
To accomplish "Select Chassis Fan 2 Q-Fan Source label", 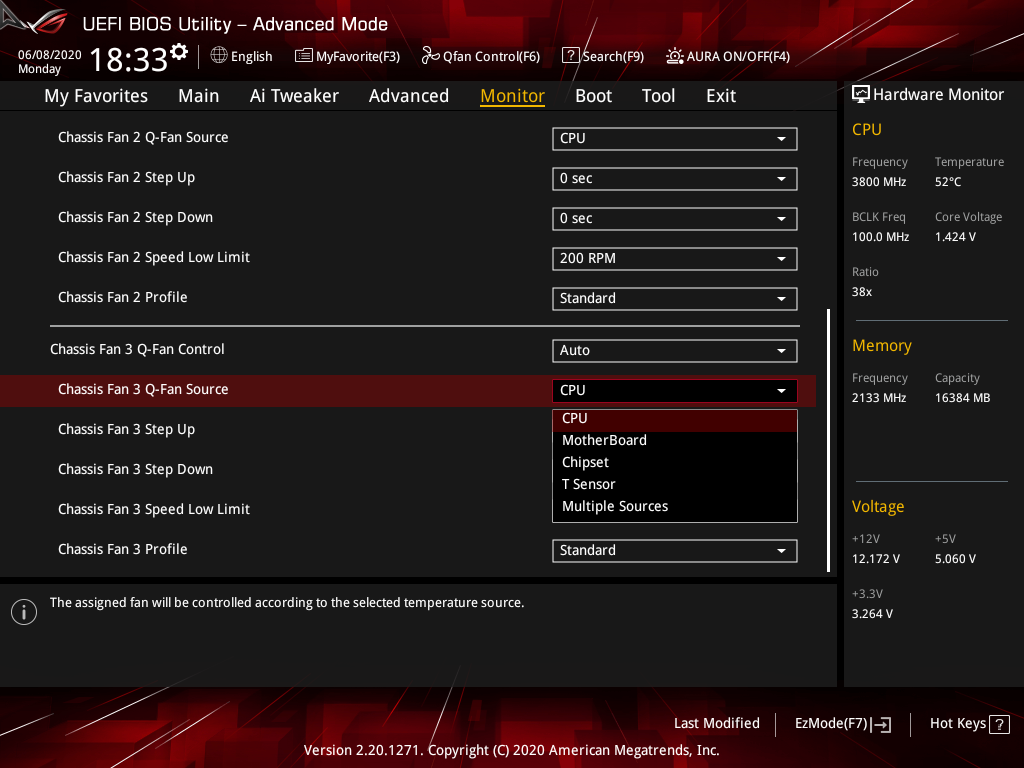I will pos(143,137).
